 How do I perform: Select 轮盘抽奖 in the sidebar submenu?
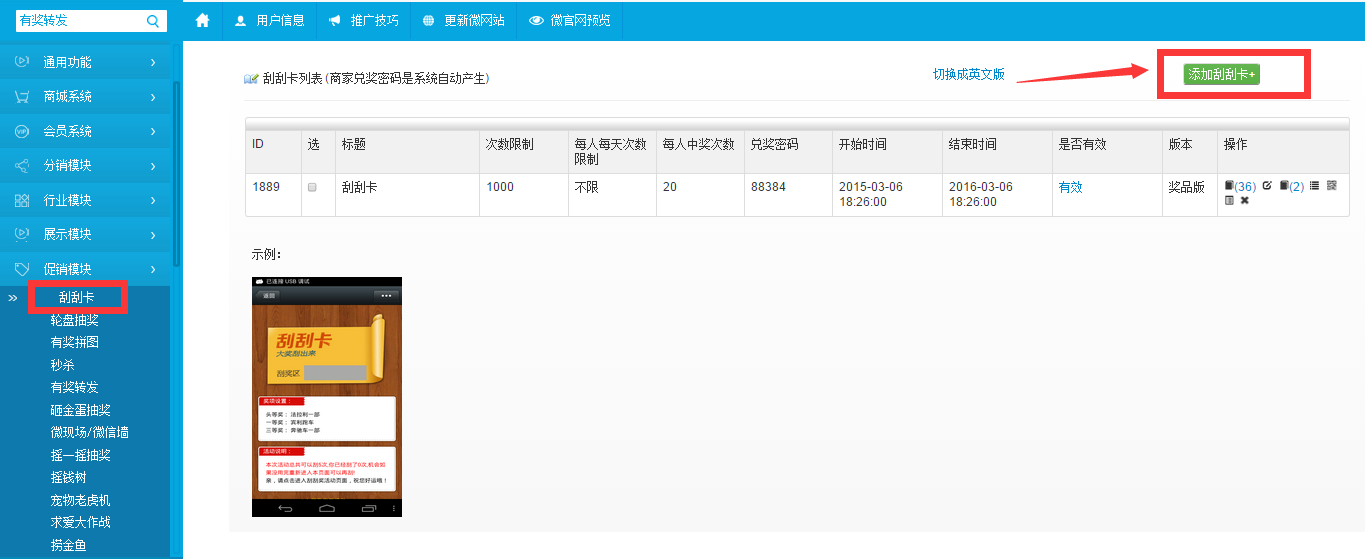[75, 320]
